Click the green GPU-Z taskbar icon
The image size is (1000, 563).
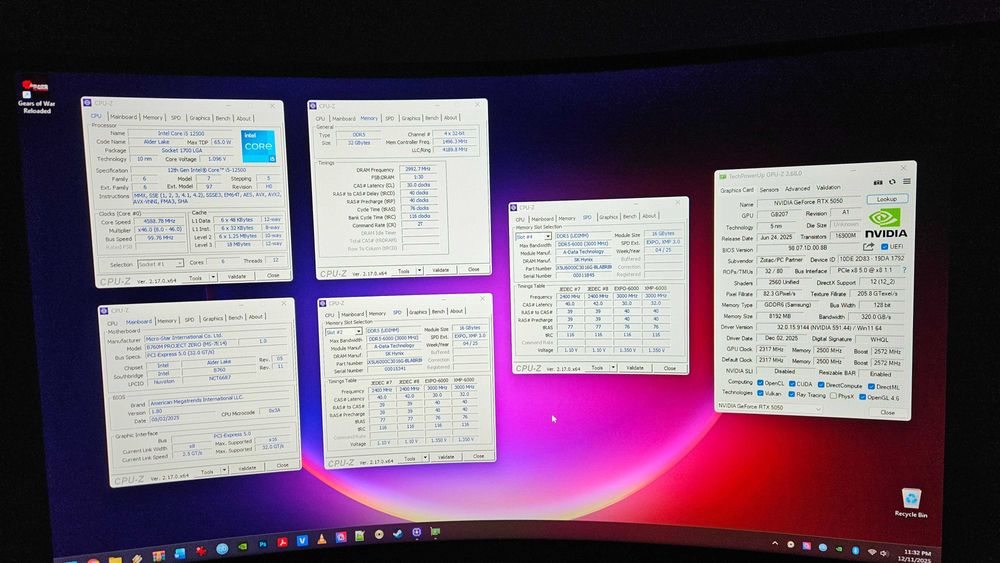[x=435, y=531]
